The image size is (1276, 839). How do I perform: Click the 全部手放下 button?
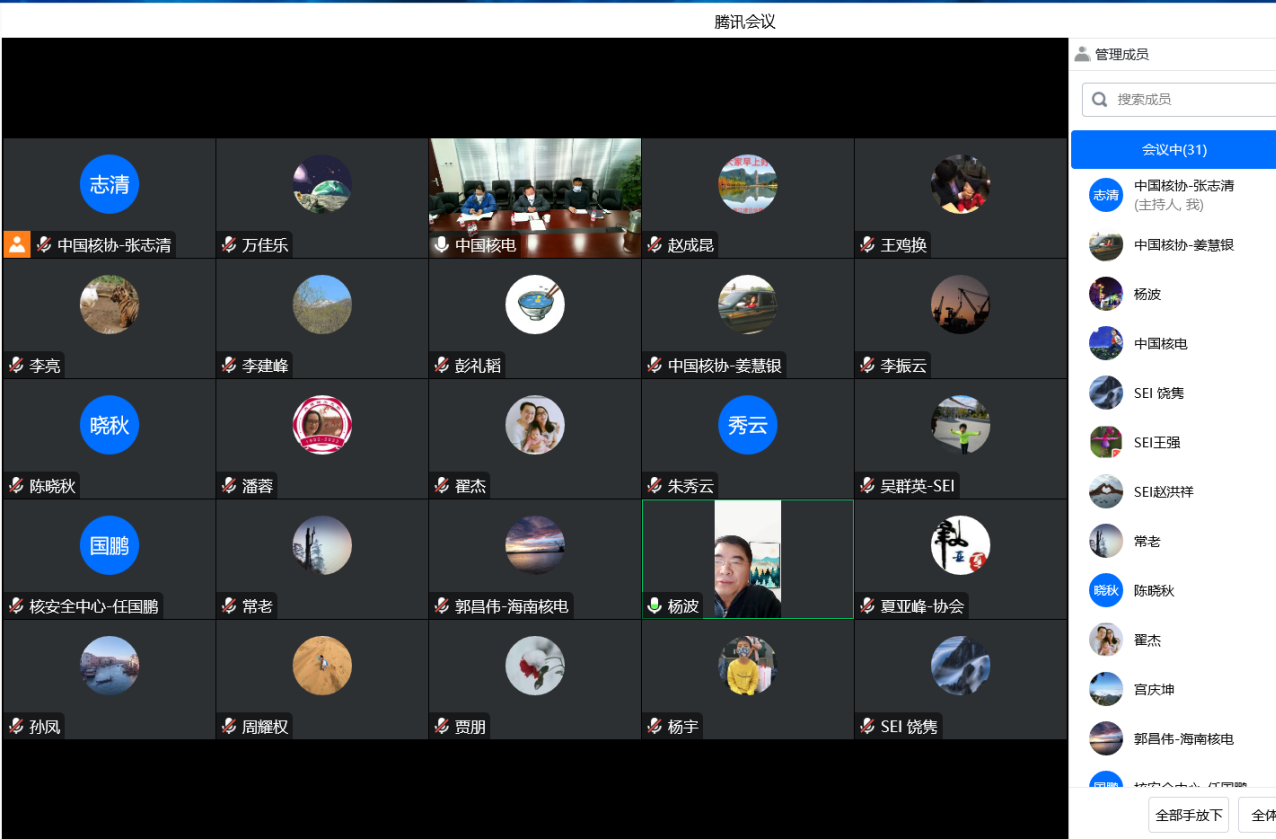(x=1189, y=815)
